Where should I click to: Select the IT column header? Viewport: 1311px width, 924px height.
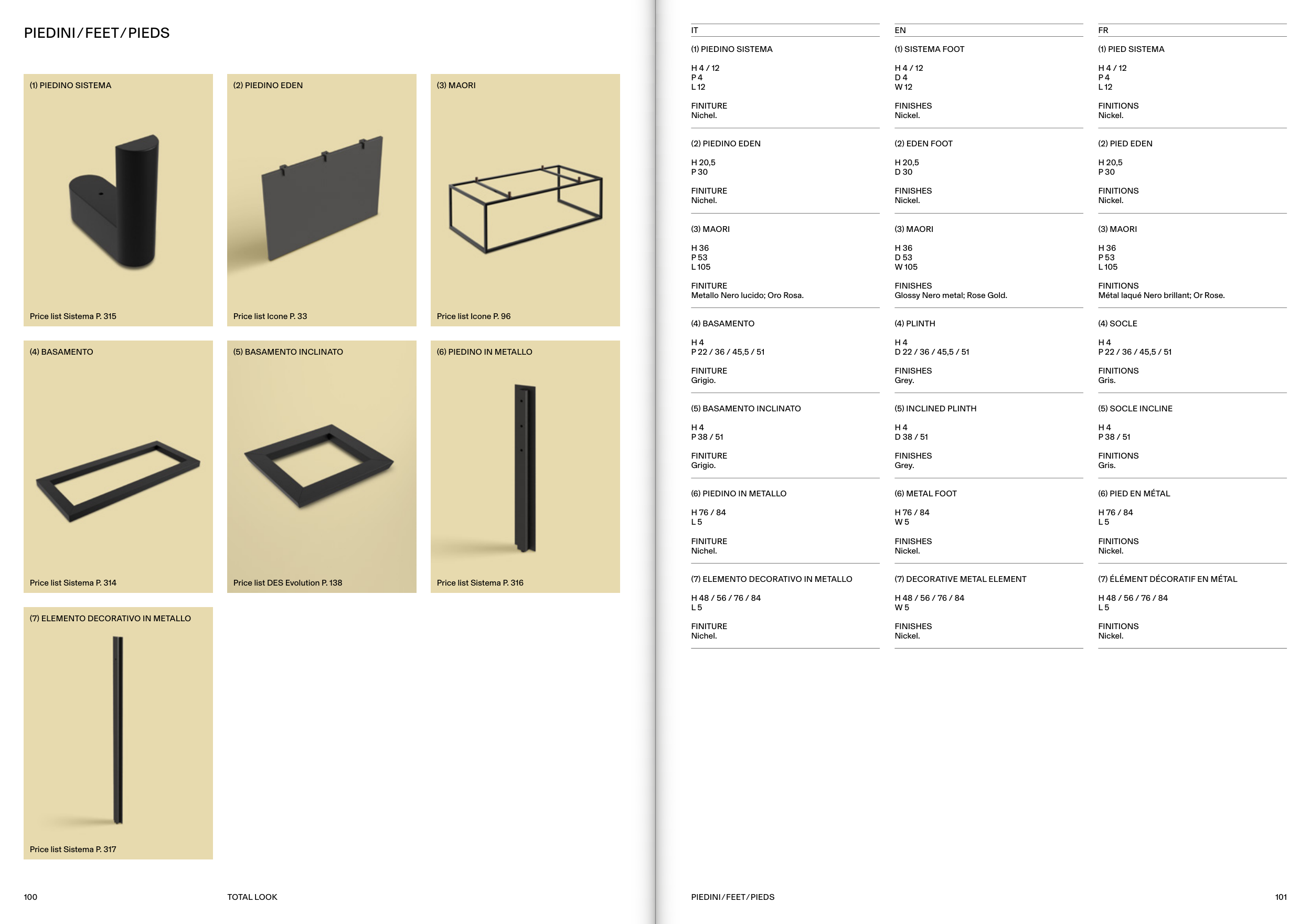click(x=695, y=30)
